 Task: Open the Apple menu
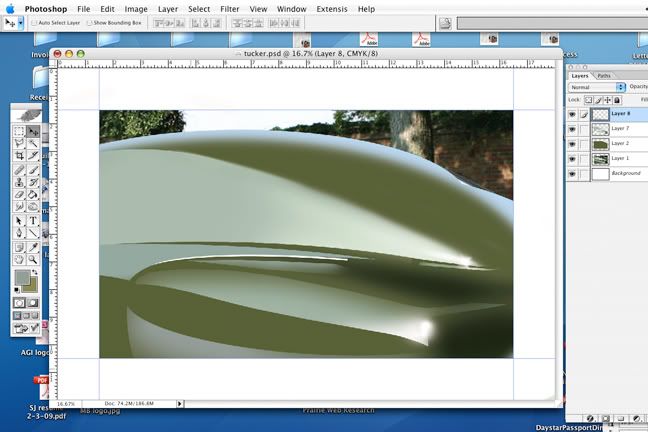[x=10, y=9]
